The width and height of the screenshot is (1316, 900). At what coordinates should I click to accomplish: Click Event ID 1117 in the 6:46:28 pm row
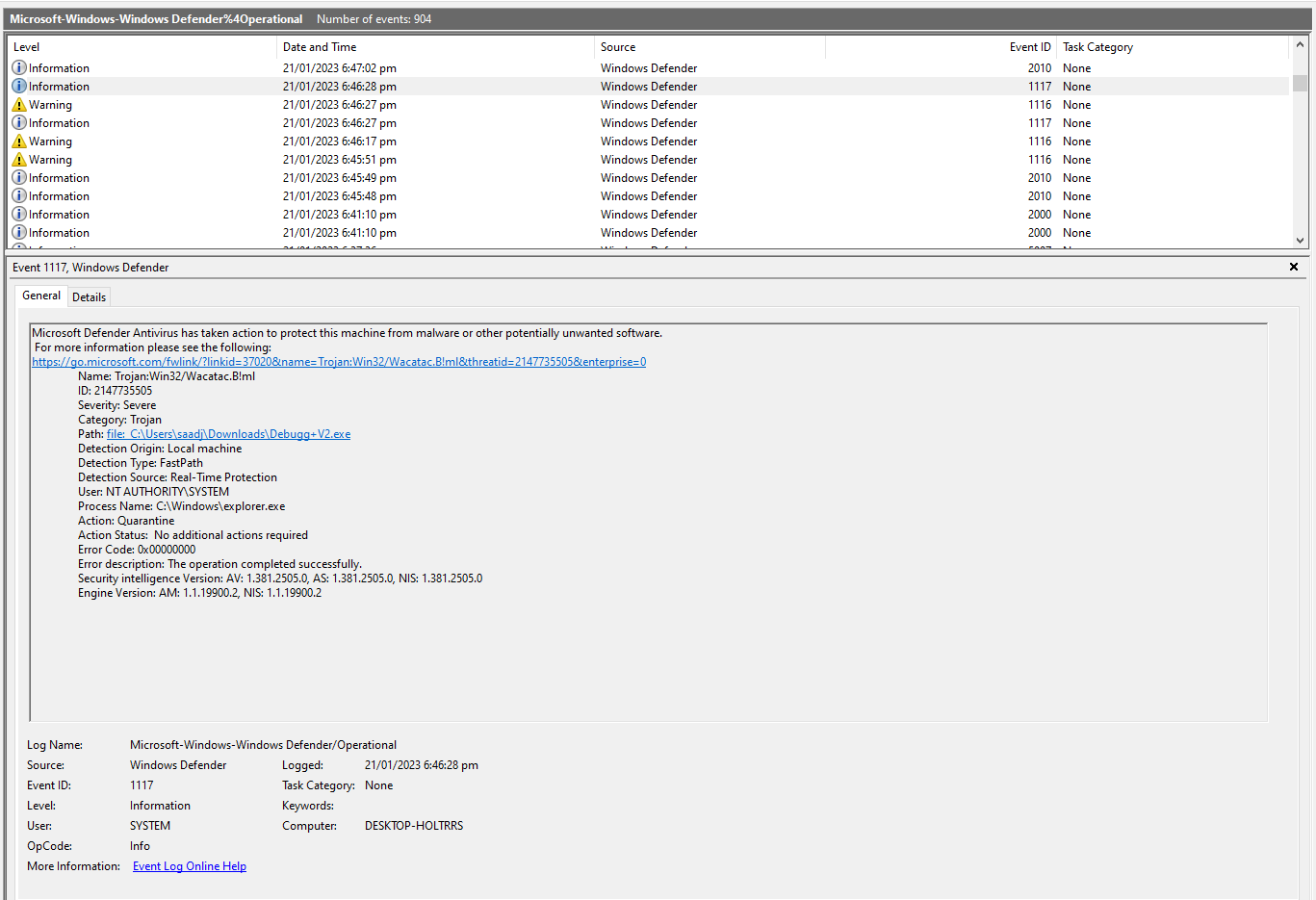[1040, 87]
